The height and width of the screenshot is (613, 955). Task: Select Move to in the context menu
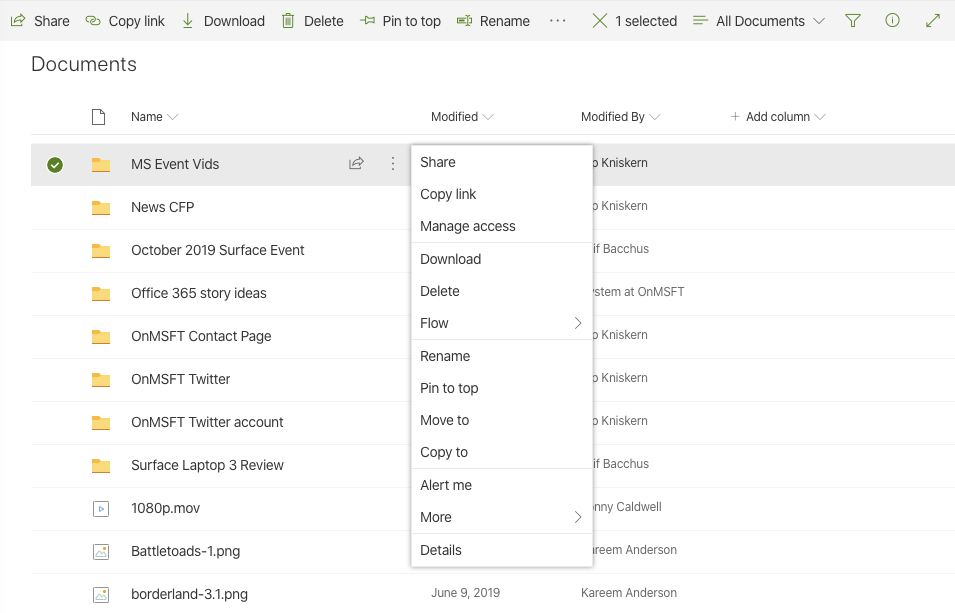502,420
